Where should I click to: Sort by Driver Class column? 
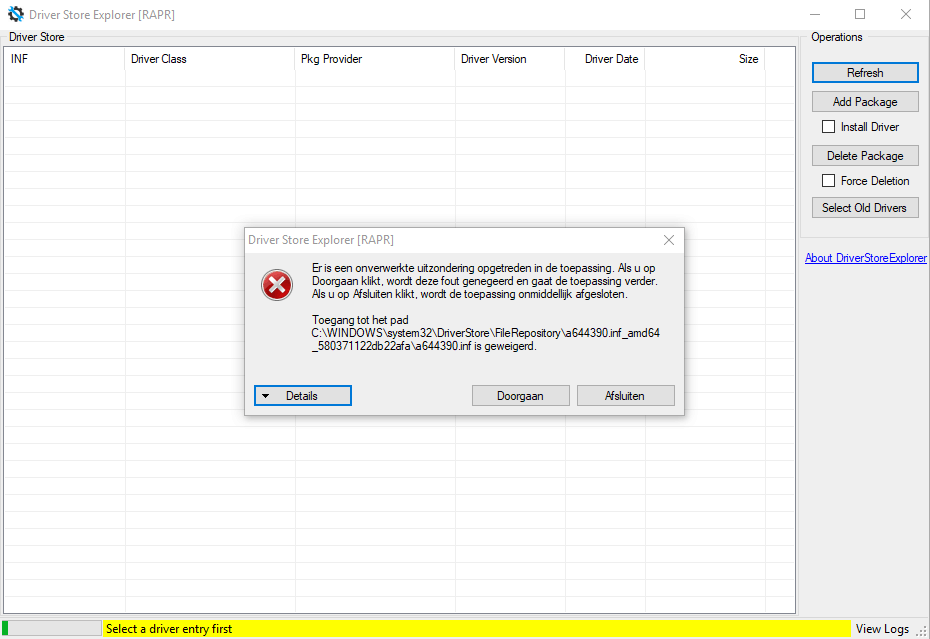(210, 59)
